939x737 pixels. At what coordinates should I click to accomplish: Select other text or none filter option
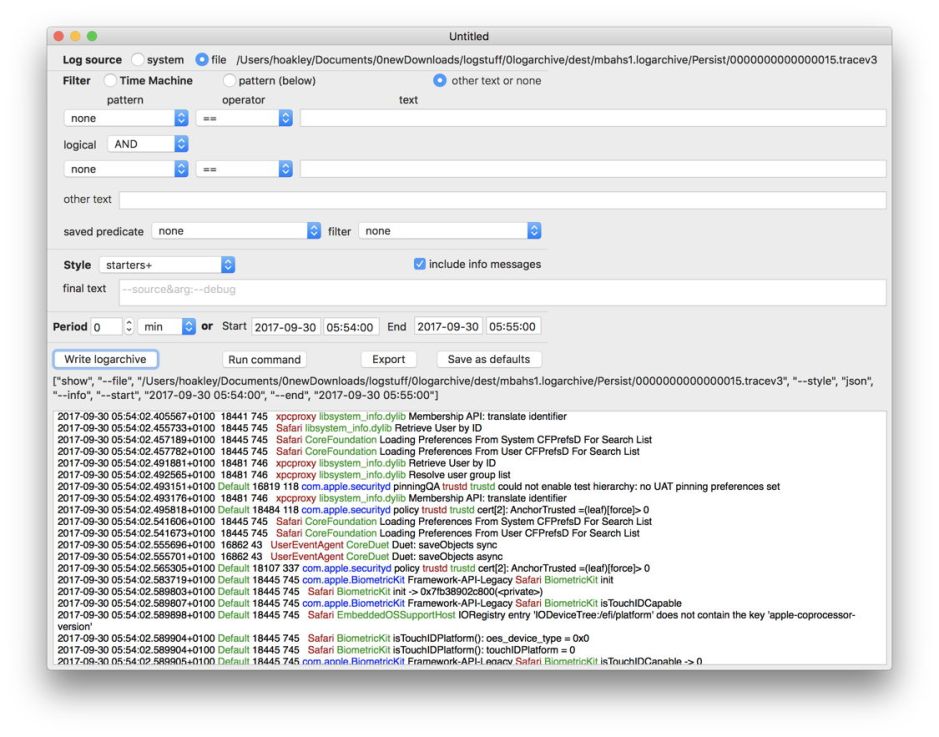tap(440, 81)
